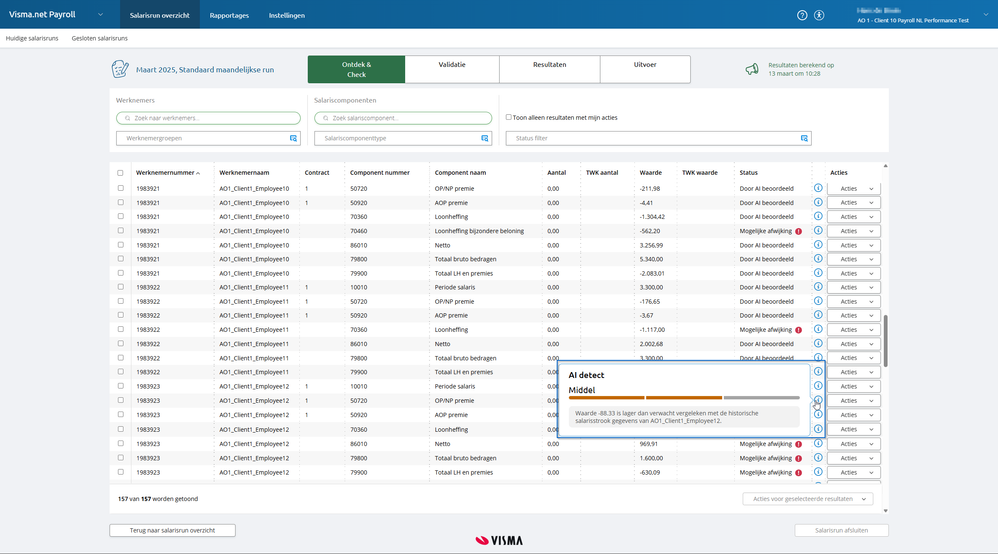Select checkbox for Employee10 Netto row
Viewport: 998px width, 554px height.
click(120, 245)
